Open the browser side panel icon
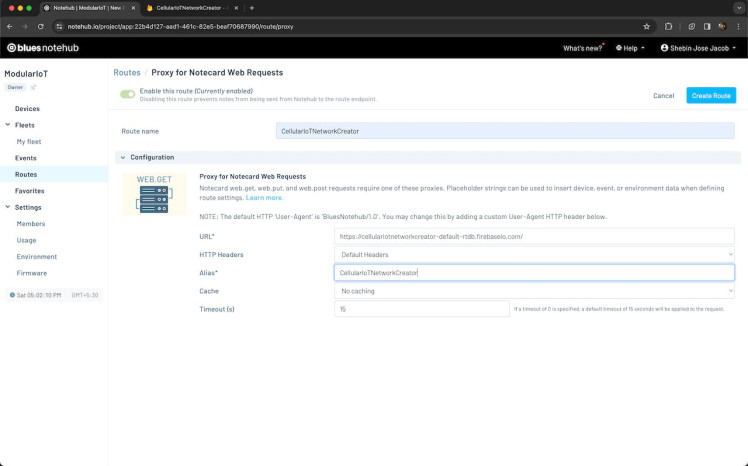The image size is (748, 466). 707,27
